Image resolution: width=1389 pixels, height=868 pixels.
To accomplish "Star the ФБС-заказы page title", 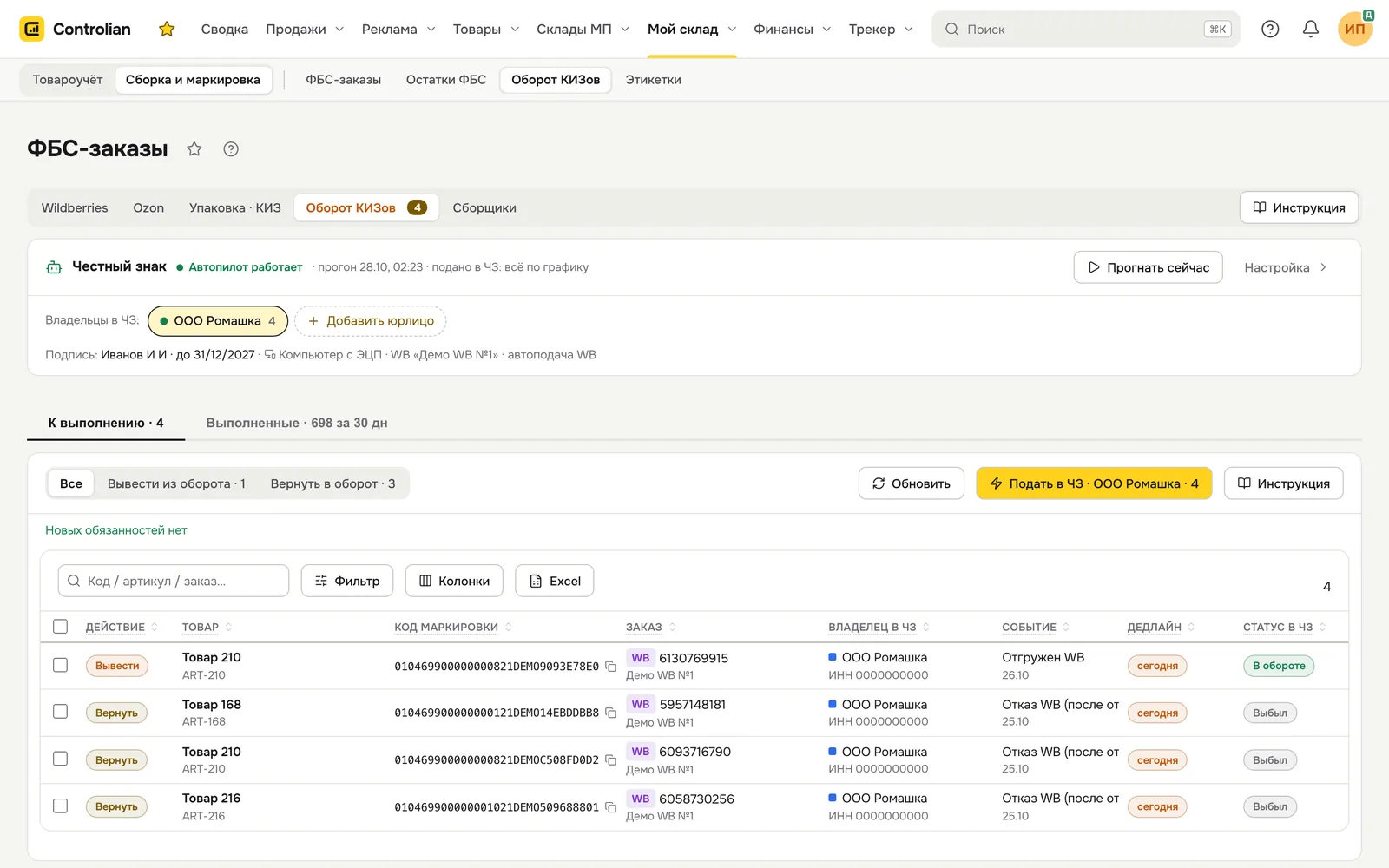I will click(194, 148).
